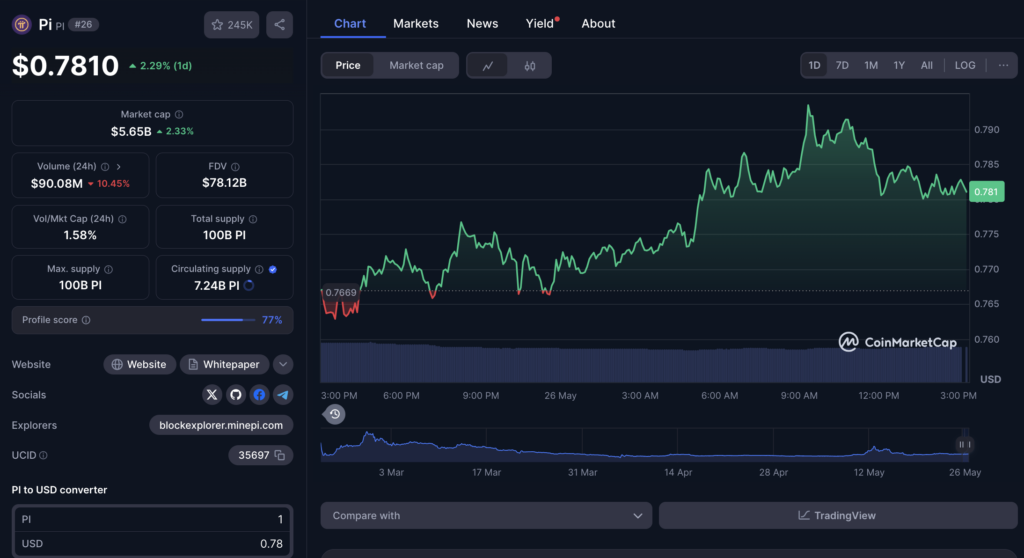Switch to the Markets tab
The width and height of the screenshot is (1024, 558).
coord(416,24)
